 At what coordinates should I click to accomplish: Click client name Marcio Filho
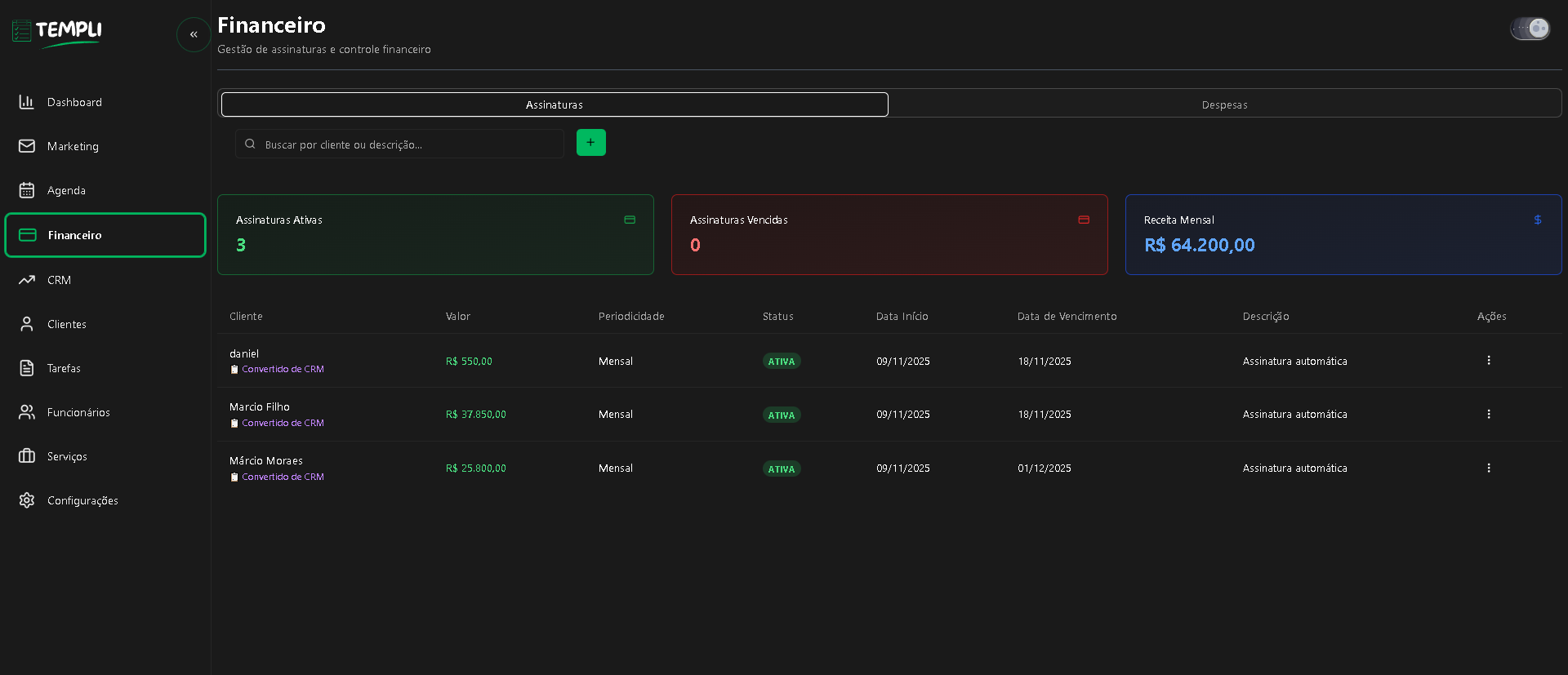click(x=260, y=407)
